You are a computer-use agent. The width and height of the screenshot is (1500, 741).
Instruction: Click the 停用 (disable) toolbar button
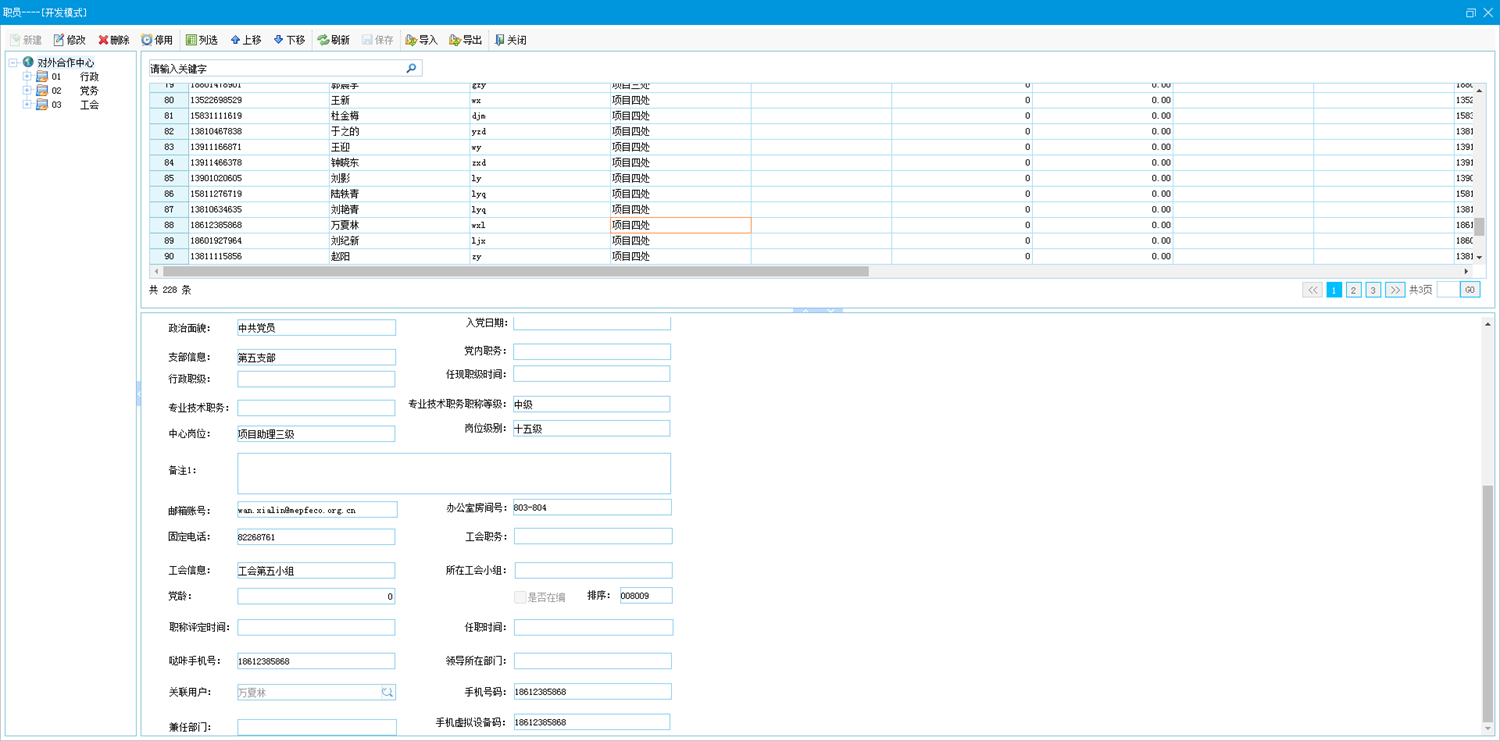tap(157, 40)
